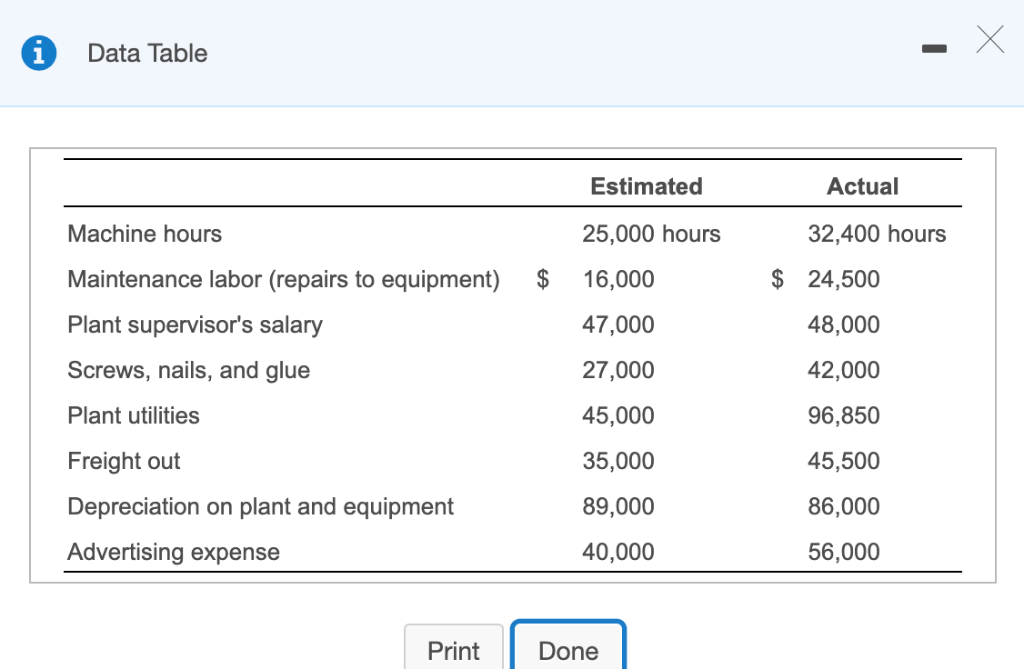Click the 25,000 hours estimated value

tap(651, 234)
